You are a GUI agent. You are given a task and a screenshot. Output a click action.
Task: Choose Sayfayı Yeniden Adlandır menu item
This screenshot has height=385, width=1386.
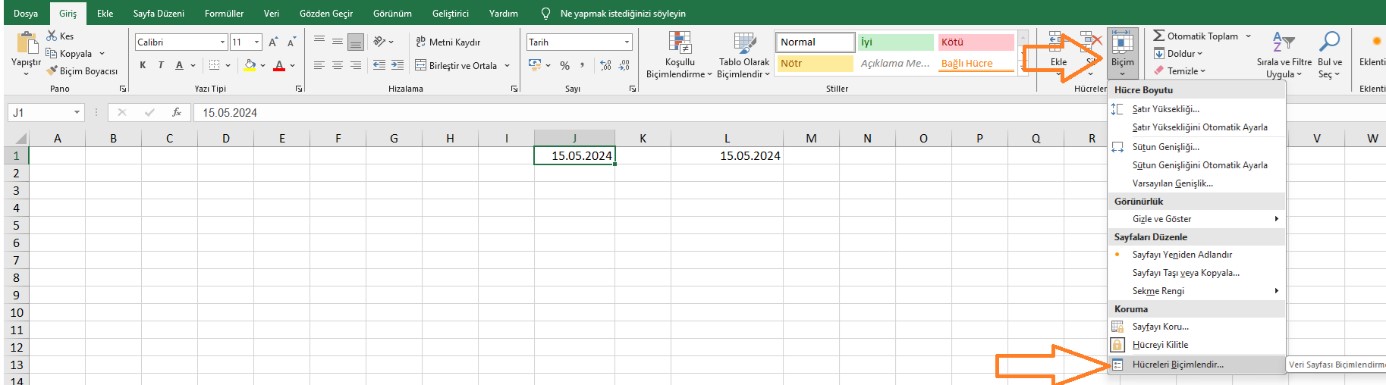point(1196,254)
